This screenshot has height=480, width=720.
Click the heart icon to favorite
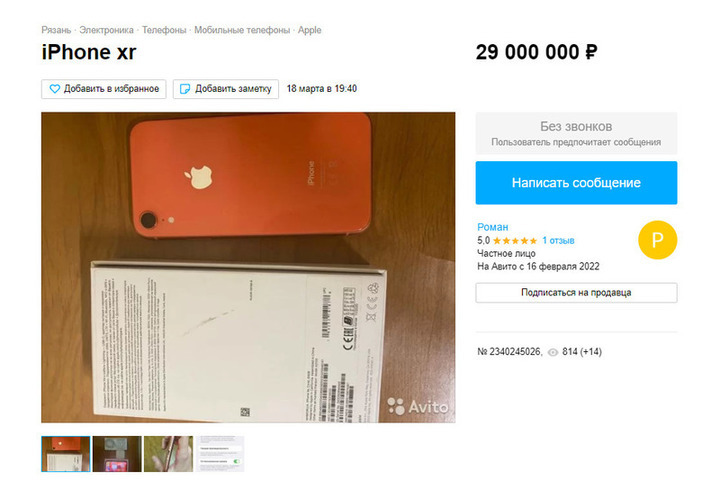54,89
